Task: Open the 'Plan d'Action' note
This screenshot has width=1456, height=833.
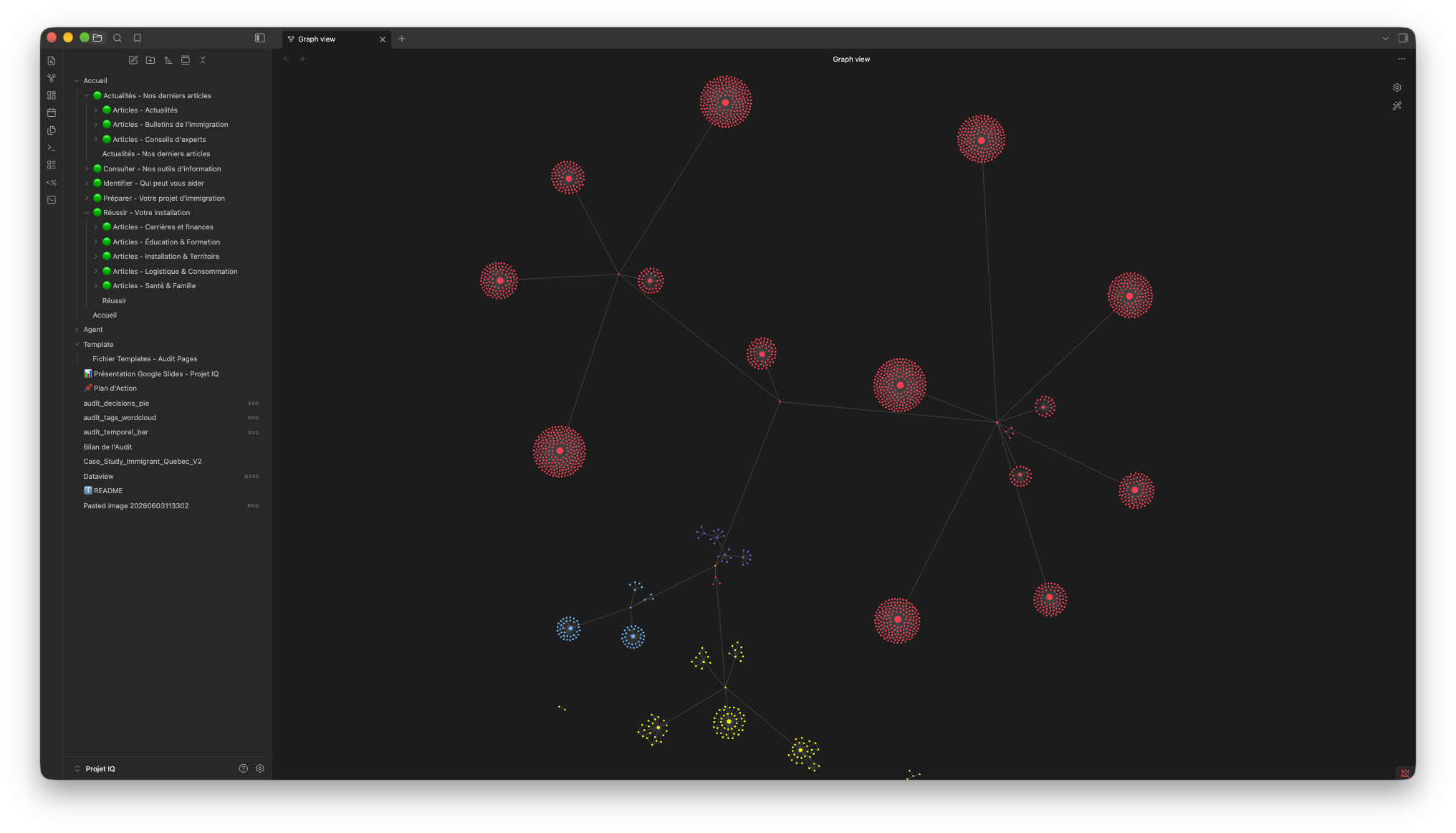Action: click(x=110, y=389)
